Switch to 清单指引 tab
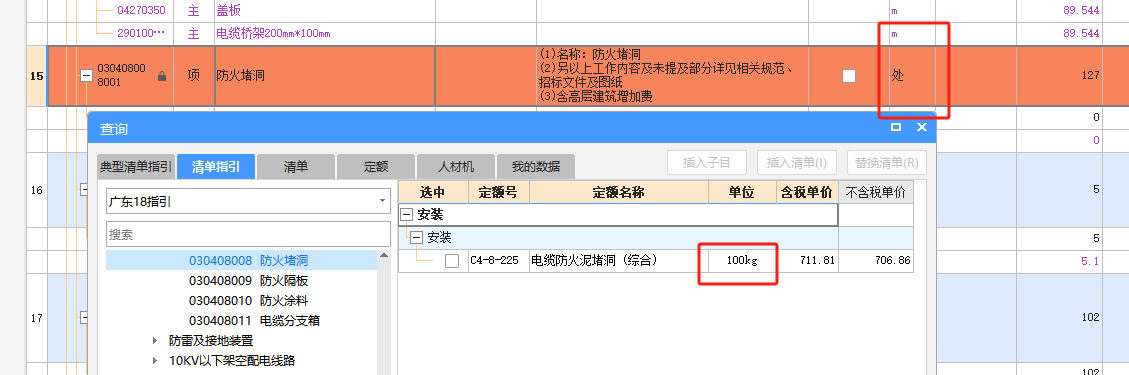The image size is (1129, 375). pos(215,167)
